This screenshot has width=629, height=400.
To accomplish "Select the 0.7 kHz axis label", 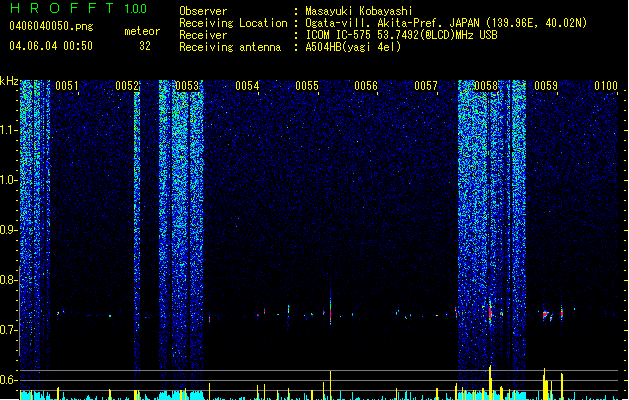I will coord(9,330).
